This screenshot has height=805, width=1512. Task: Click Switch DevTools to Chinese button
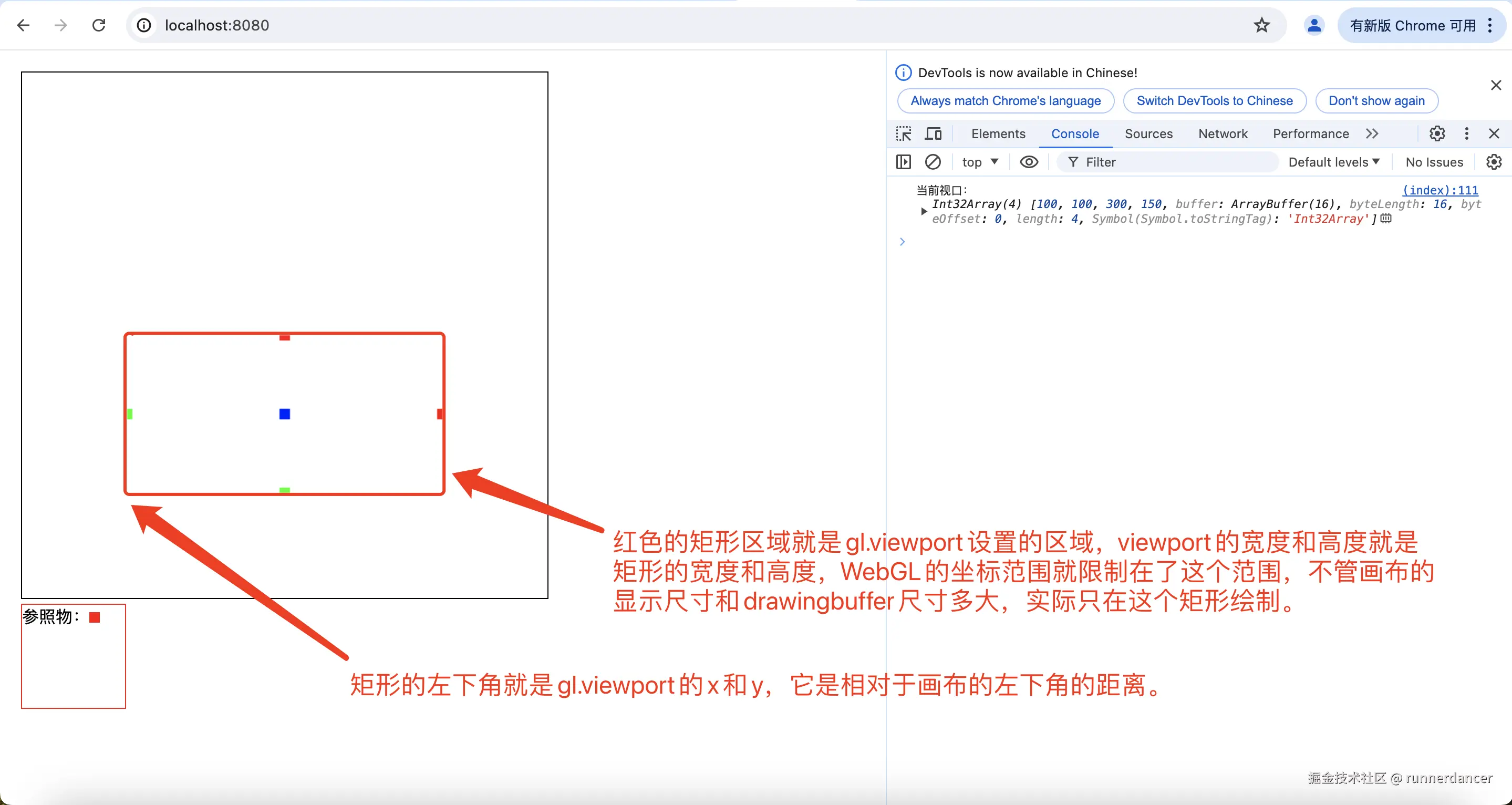pyautogui.click(x=1215, y=101)
